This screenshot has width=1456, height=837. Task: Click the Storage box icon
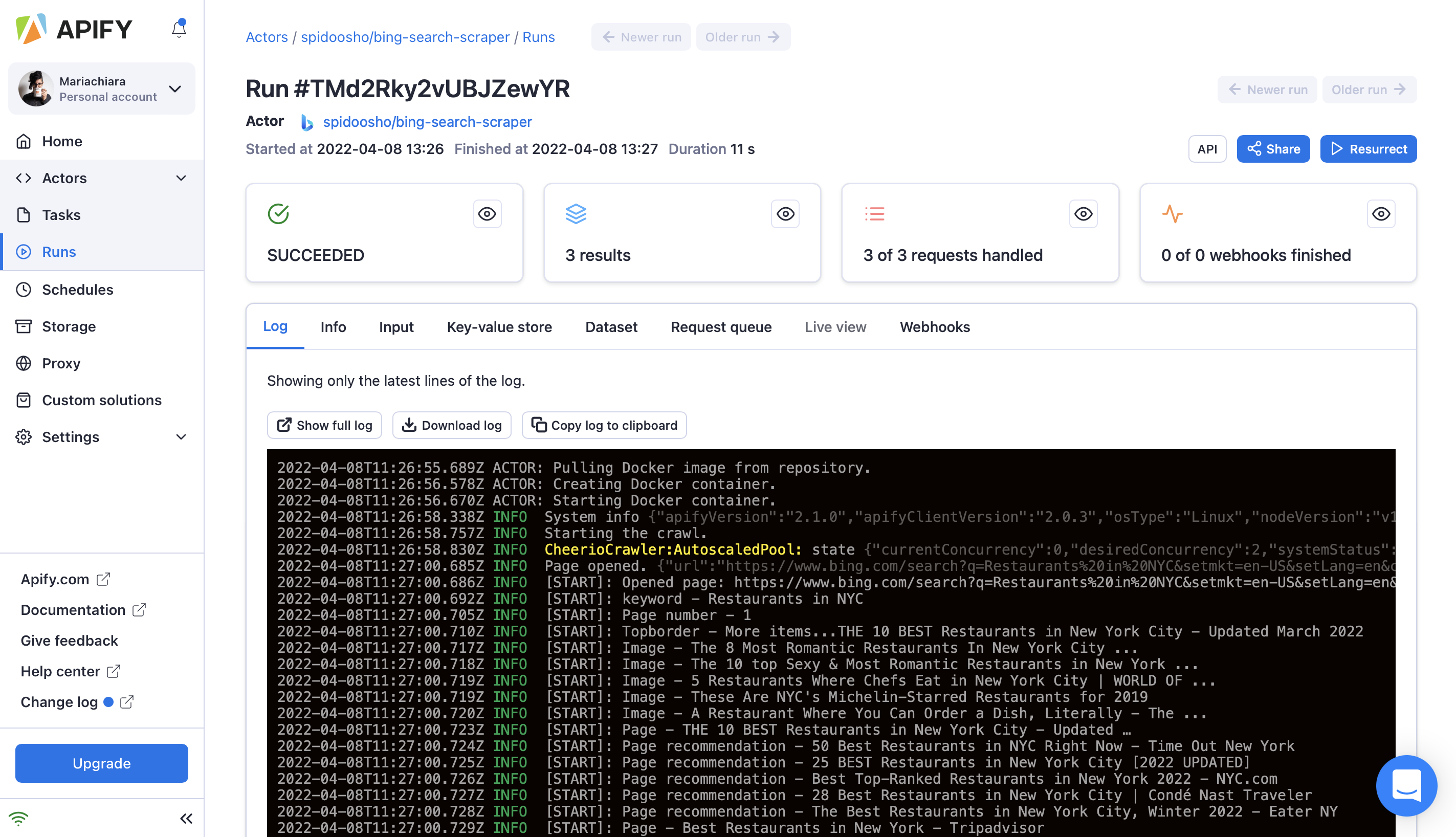[x=24, y=326]
